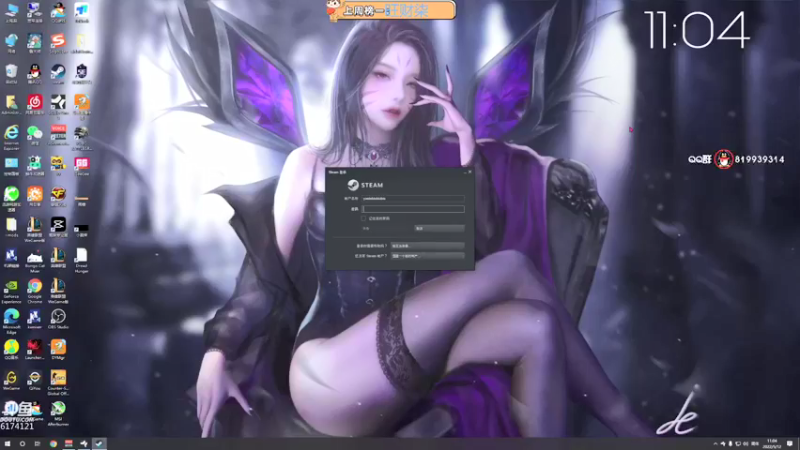Image resolution: width=800 pixels, height=450 pixels.
Task: Open the GeForce Experience desktop icon
Action: (11, 291)
